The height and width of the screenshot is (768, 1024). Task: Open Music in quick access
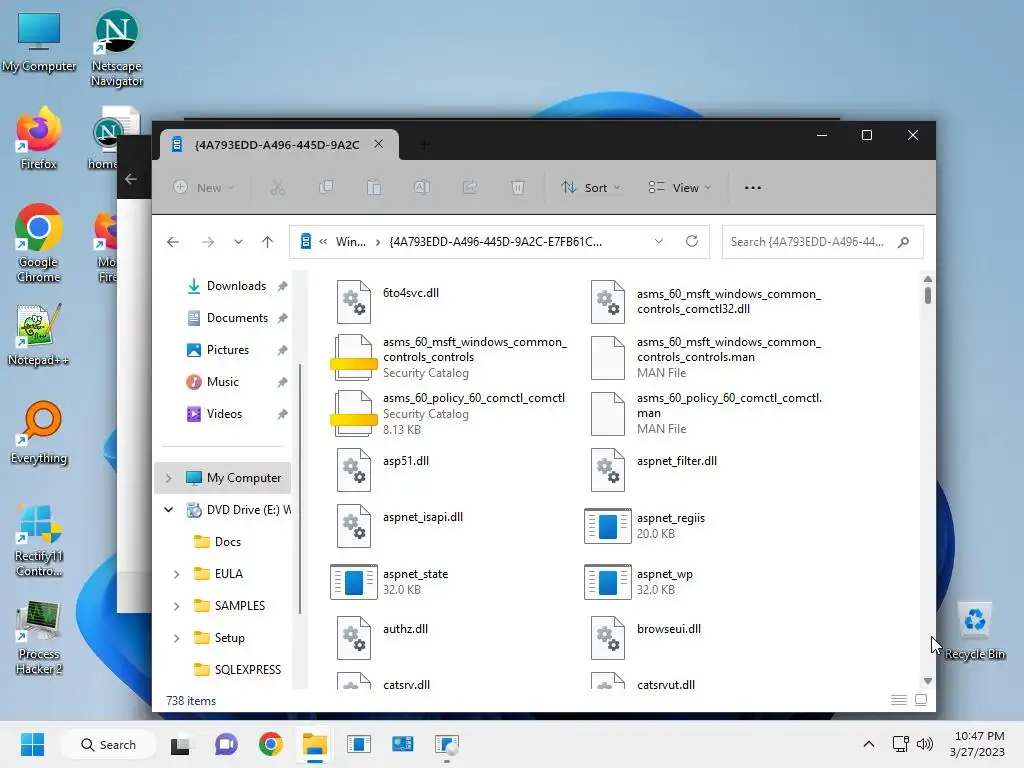[225, 382]
